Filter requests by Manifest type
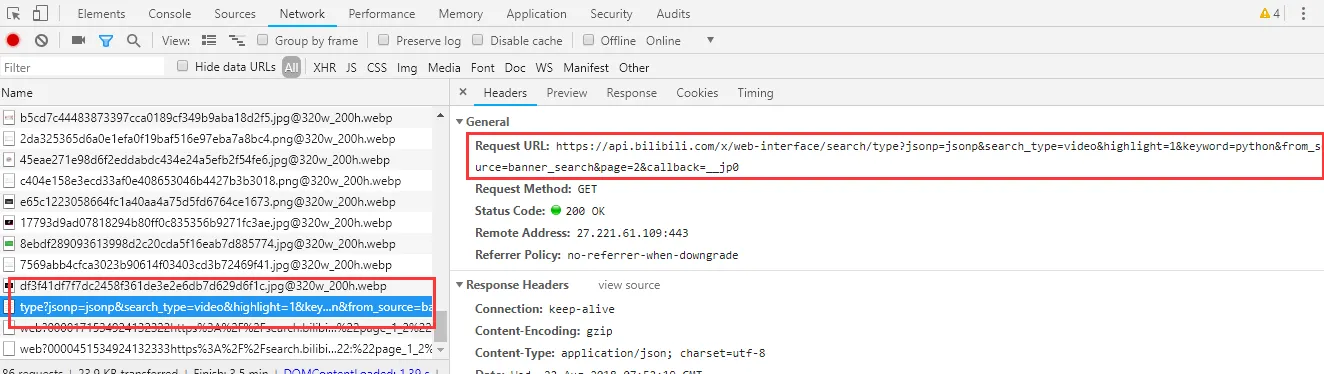Image resolution: width=1324 pixels, height=374 pixels. [x=586, y=67]
